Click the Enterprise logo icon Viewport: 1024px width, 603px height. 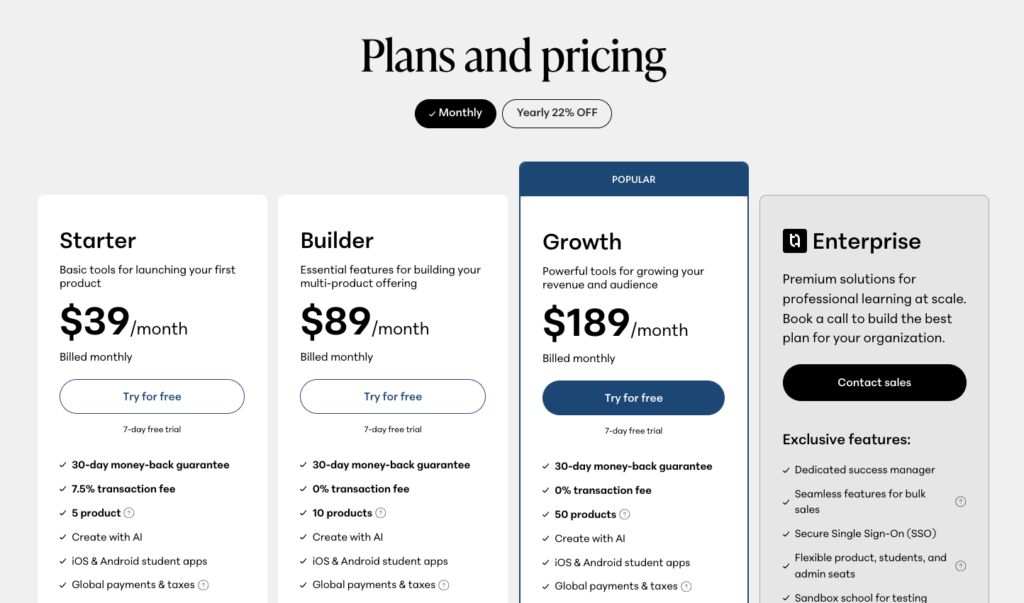794,241
